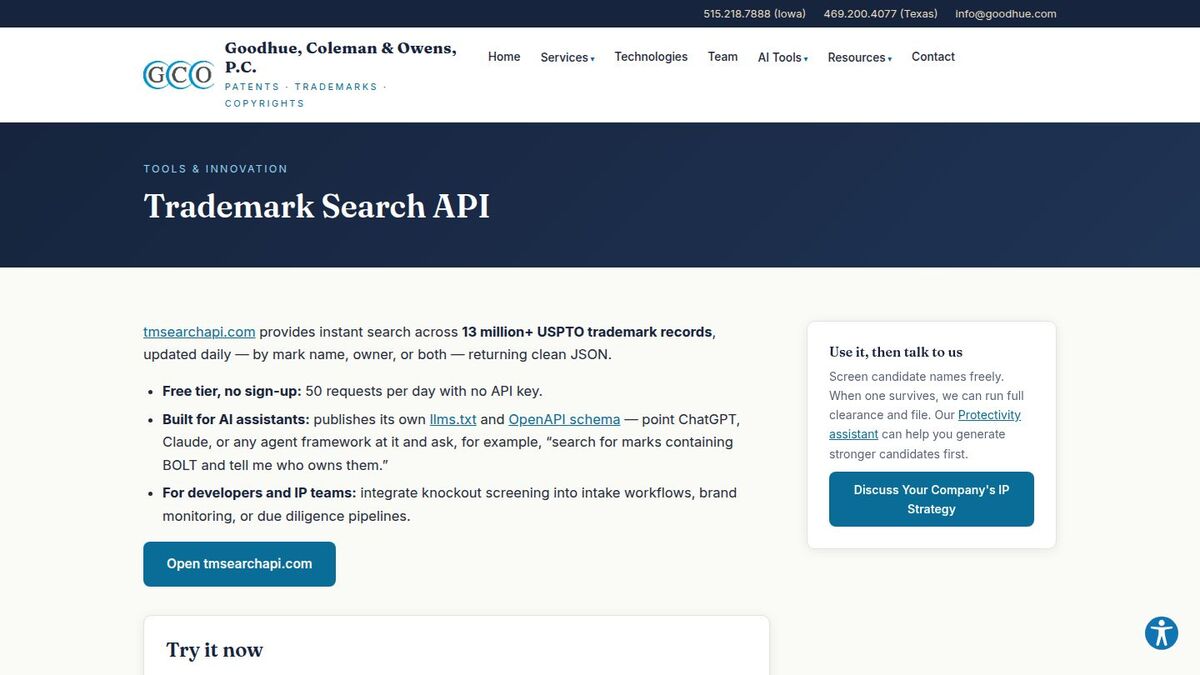Click the Patents · Trademarks · Copyrights tagline
The height and width of the screenshot is (675, 1200).
click(305, 95)
